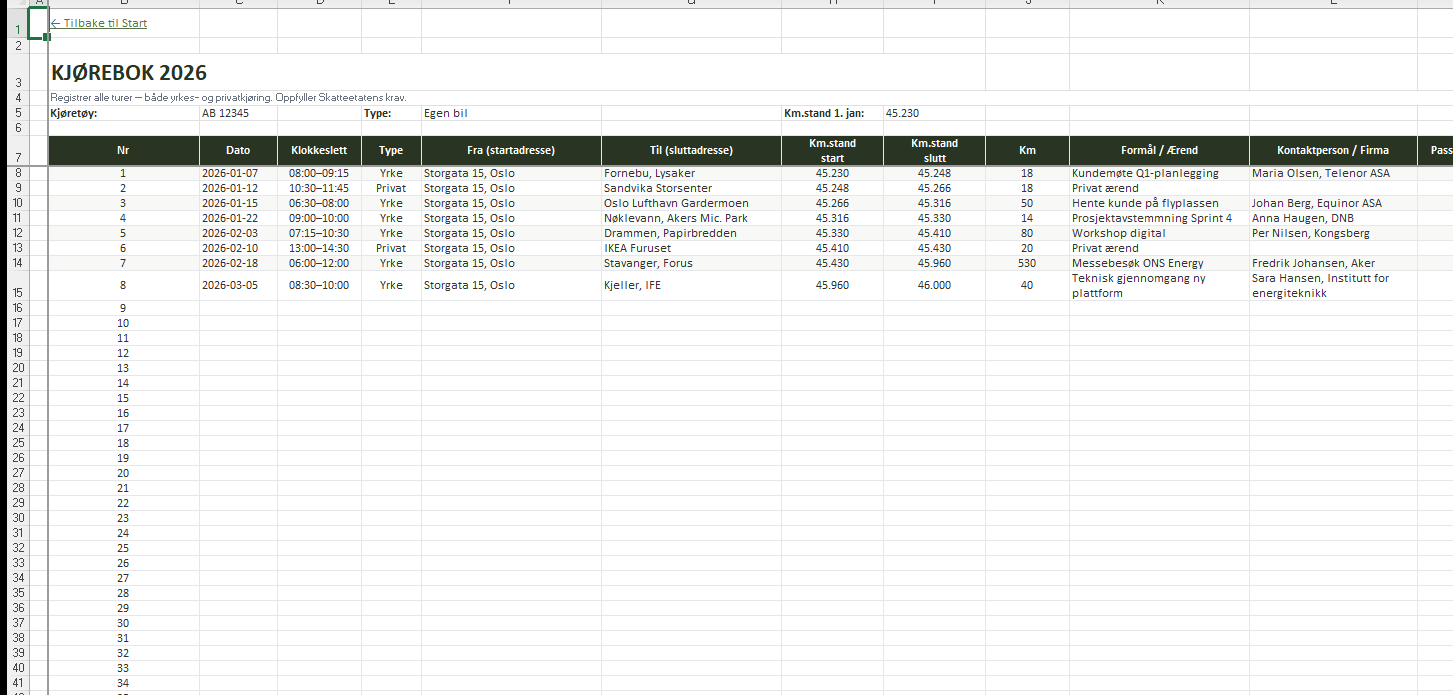Select the "Formål / Ærend" header cell
This screenshot has height=695, width=1453.
(1158, 151)
